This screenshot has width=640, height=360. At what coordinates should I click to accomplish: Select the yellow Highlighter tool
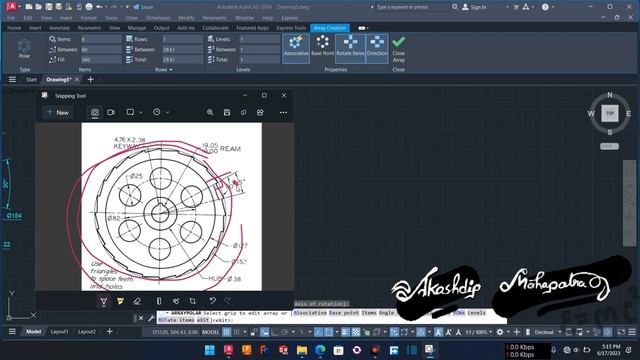click(x=120, y=301)
